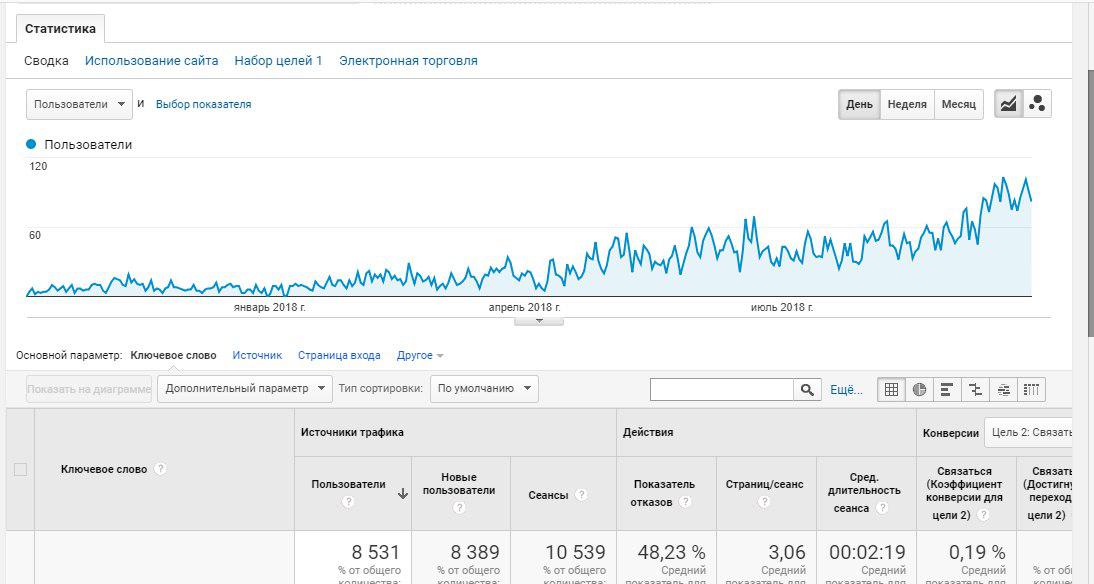Screen dimensions: 1094x584
Task: Collapse the chart with the arrow handle
Action: pyautogui.click(x=539, y=321)
